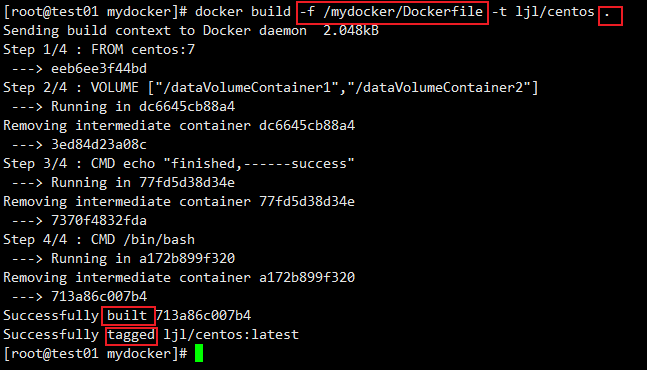Viewport: 647px width, 370px height.
Task: Click the VOLUME instruction in Step 2/4
Action: coord(314,88)
